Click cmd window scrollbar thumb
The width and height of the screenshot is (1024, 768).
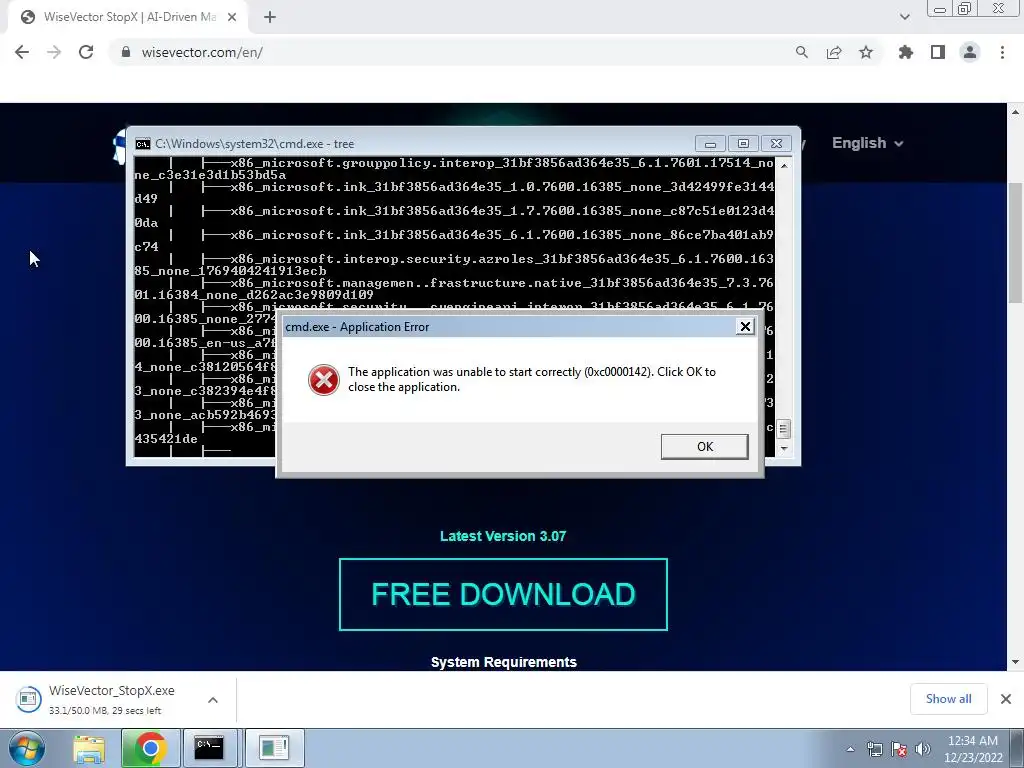click(x=783, y=429)
